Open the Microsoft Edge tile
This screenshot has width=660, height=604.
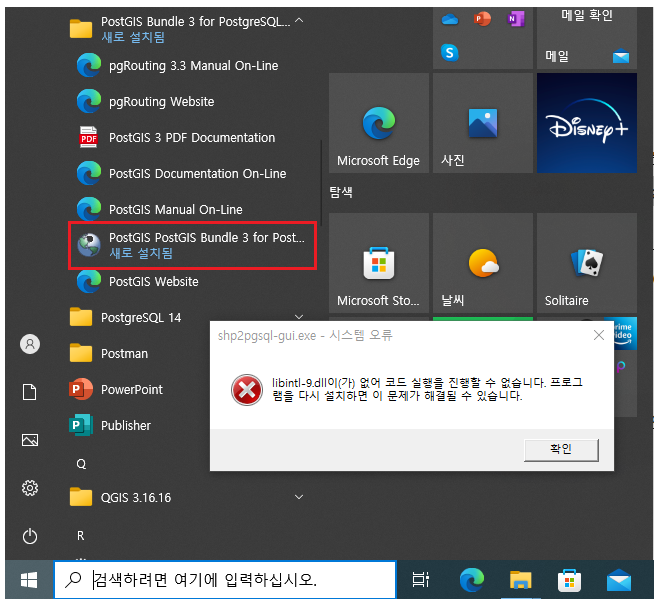pyautogui.click(x=379, y=123)
